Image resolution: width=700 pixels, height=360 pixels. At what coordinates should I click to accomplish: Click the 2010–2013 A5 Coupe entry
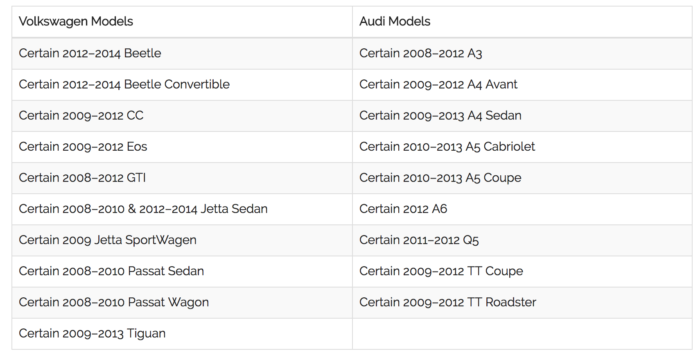pos(522,178)
